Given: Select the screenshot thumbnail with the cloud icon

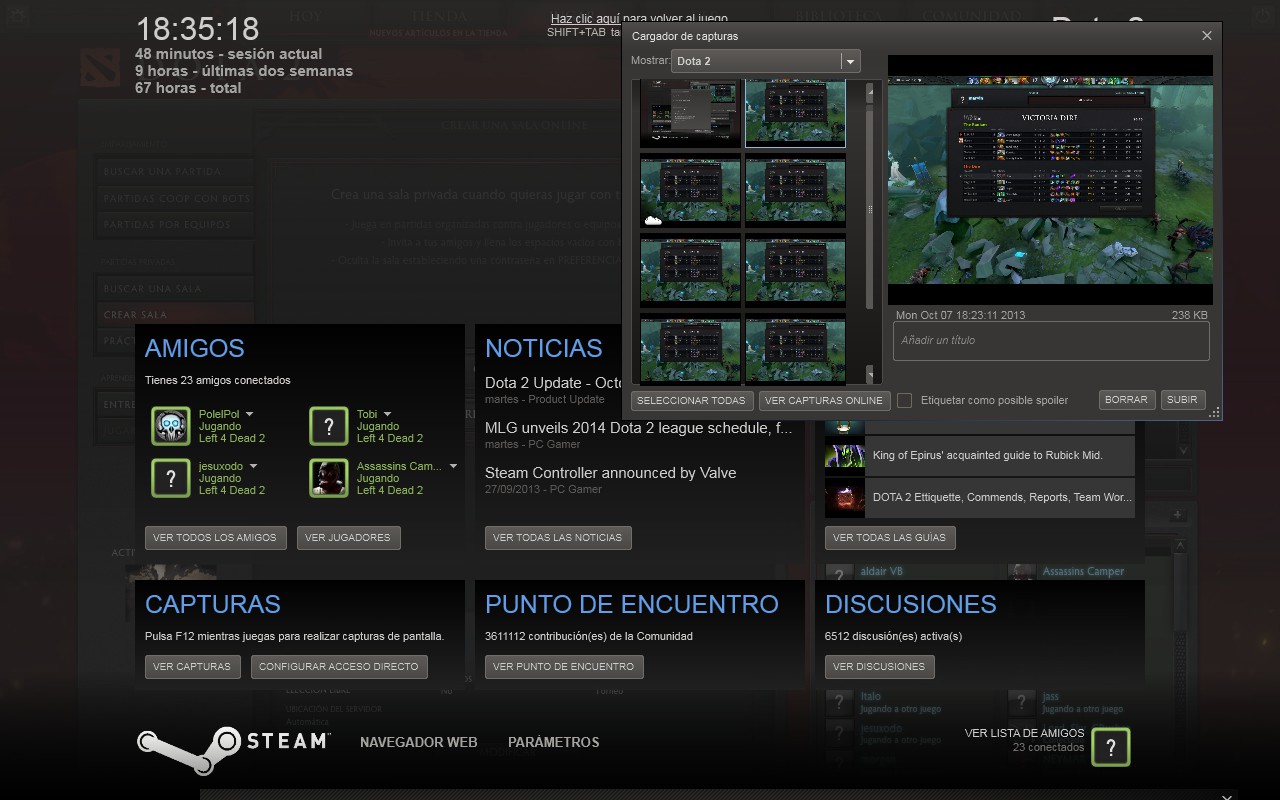Looking at the screenshot, I should pos(691,190).
